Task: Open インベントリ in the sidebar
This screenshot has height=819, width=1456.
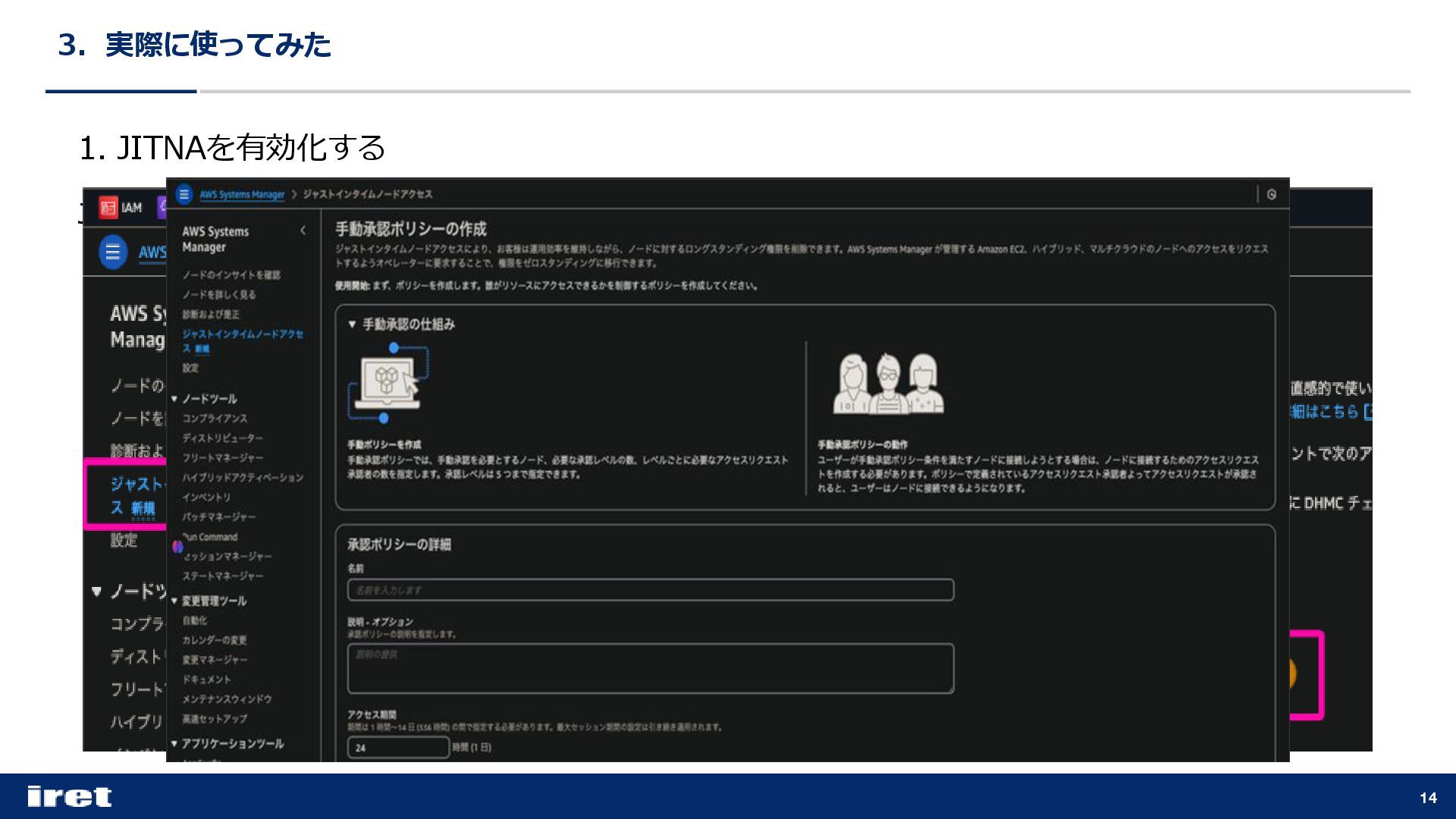Action: tap(206, 497)
